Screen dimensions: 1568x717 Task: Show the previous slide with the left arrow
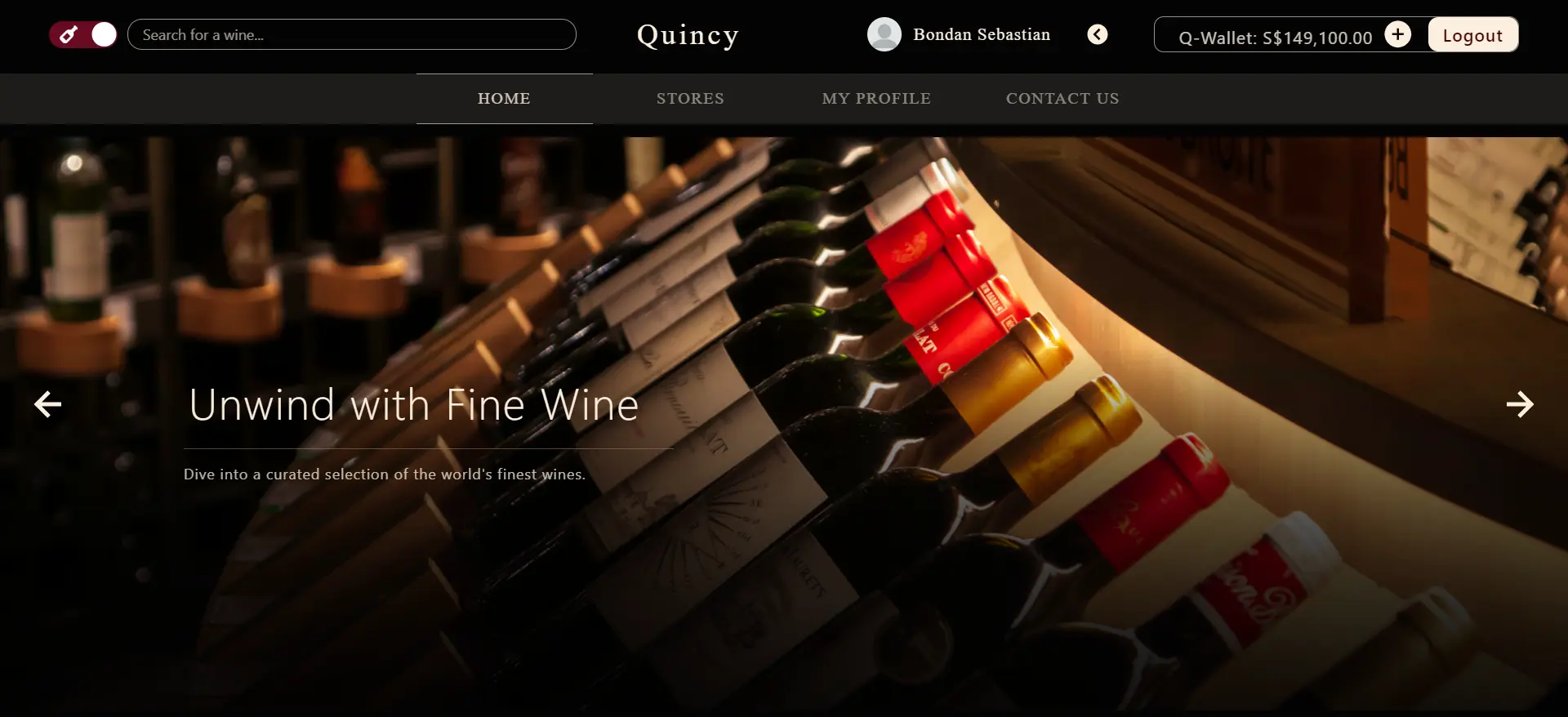[x=48, y=404]
